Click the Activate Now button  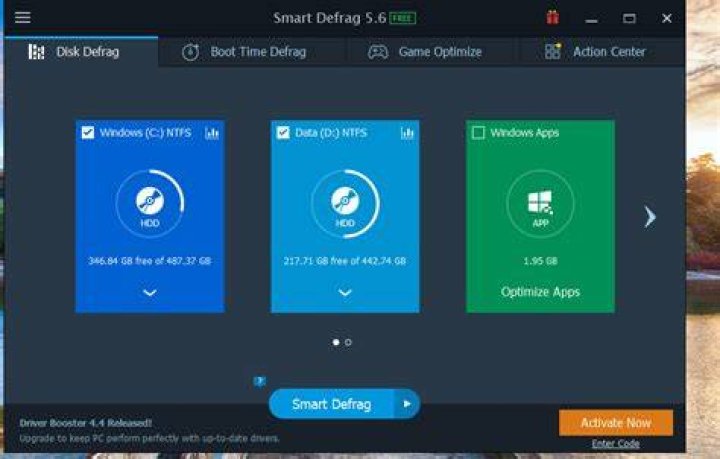[x=616, y=423]
